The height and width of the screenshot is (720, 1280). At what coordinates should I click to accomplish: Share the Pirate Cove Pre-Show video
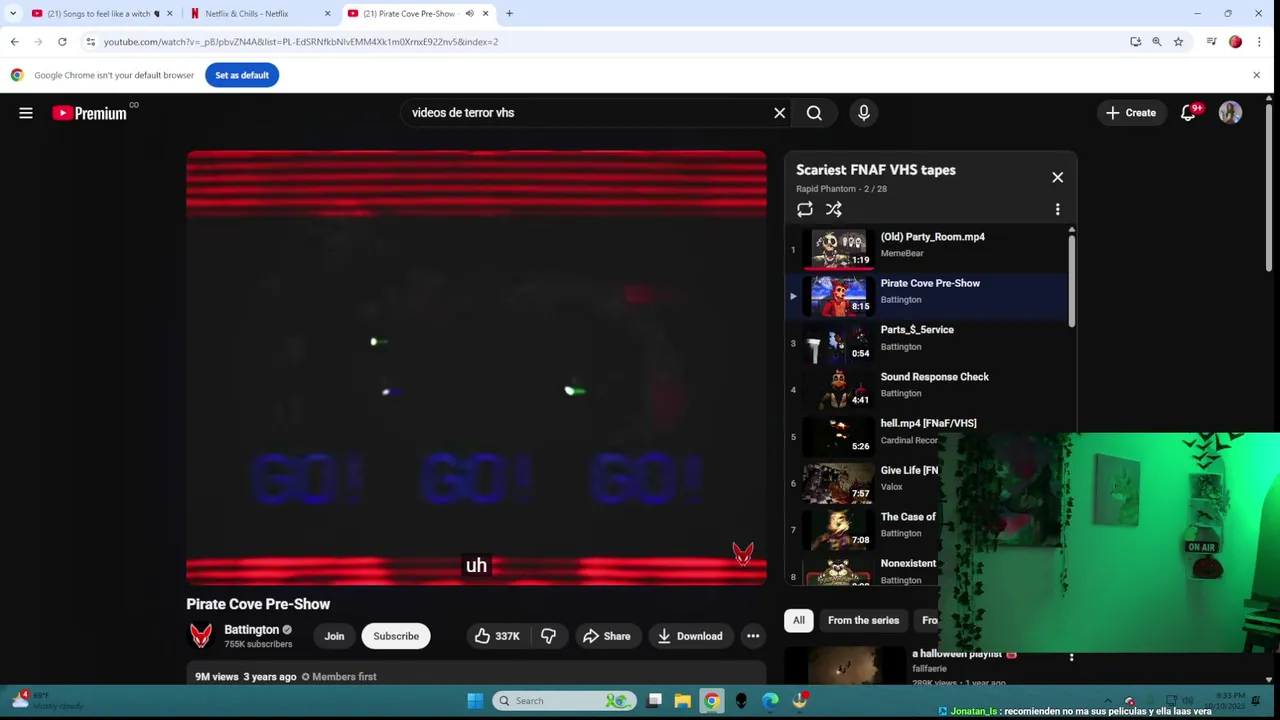[x=607, y=636]
